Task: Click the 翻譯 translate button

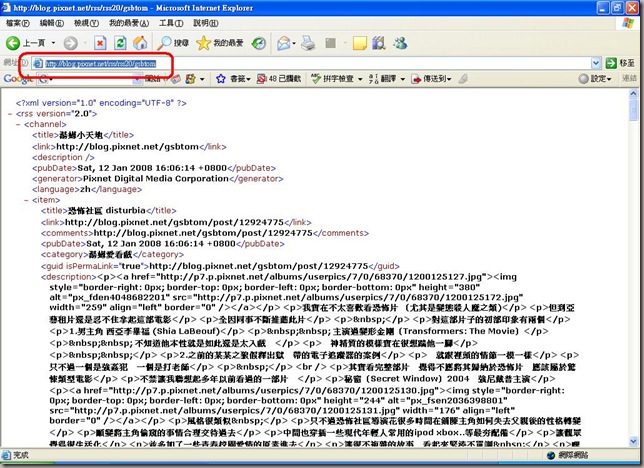Action: [383, 78]
